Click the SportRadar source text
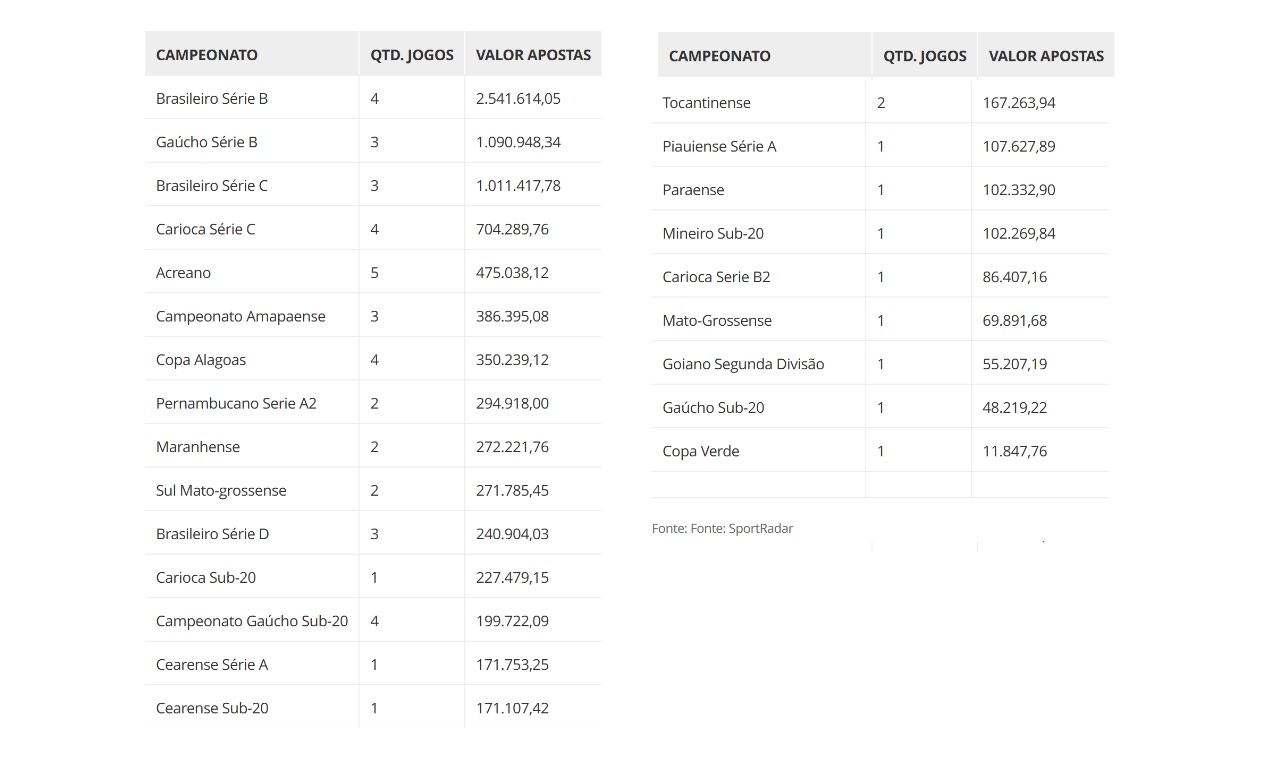Image resolution: width=1280 pixels, height=762 pixels. 760,528
